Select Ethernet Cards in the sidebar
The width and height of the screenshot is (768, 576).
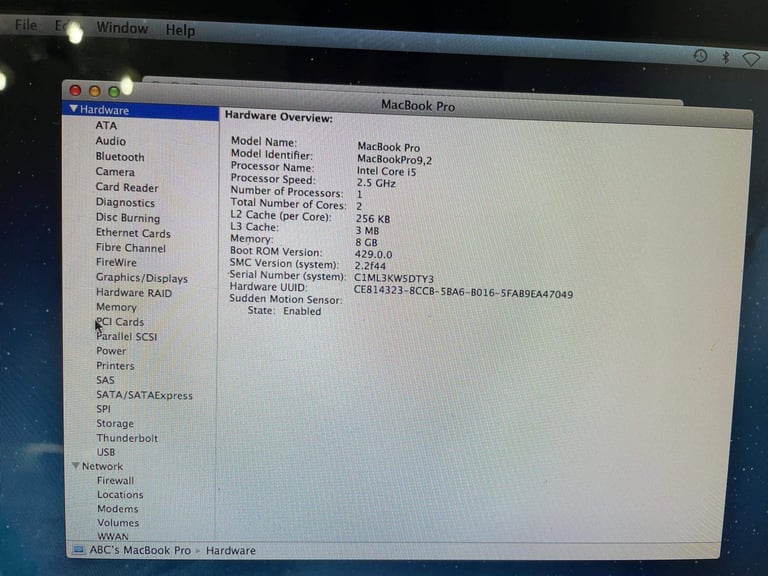(133, 233)
